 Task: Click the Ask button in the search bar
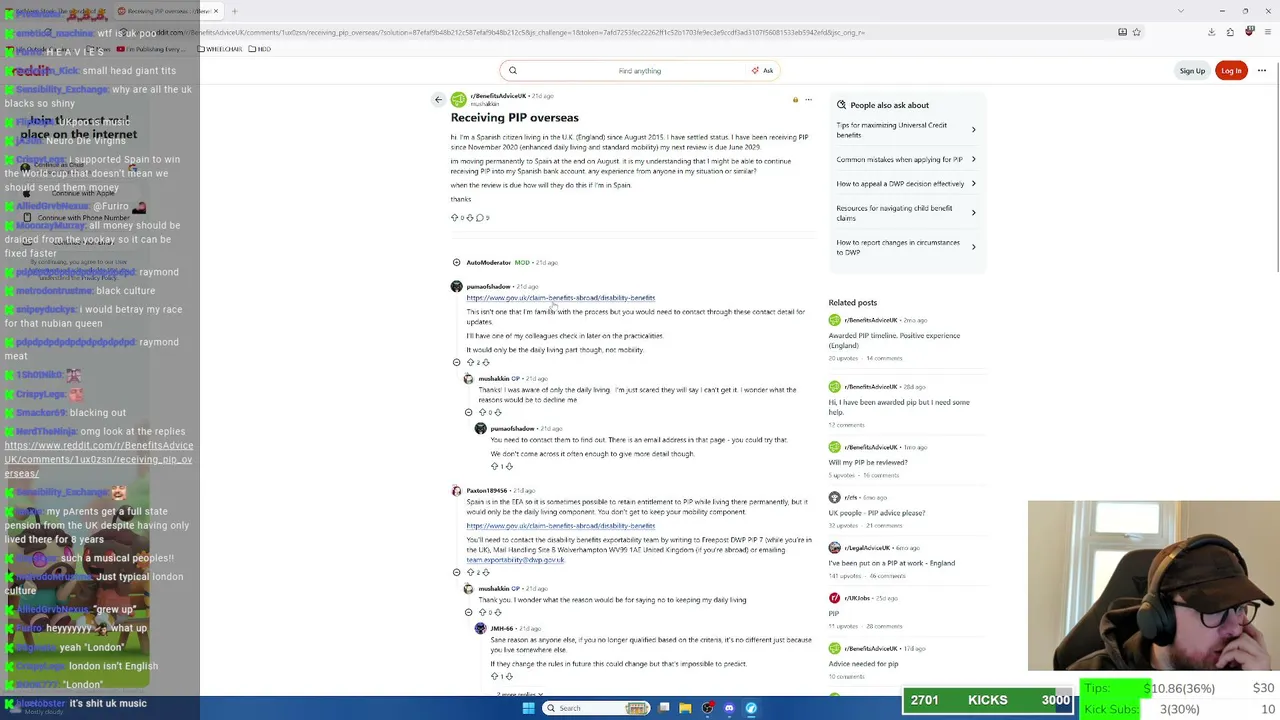click(763, 71)
